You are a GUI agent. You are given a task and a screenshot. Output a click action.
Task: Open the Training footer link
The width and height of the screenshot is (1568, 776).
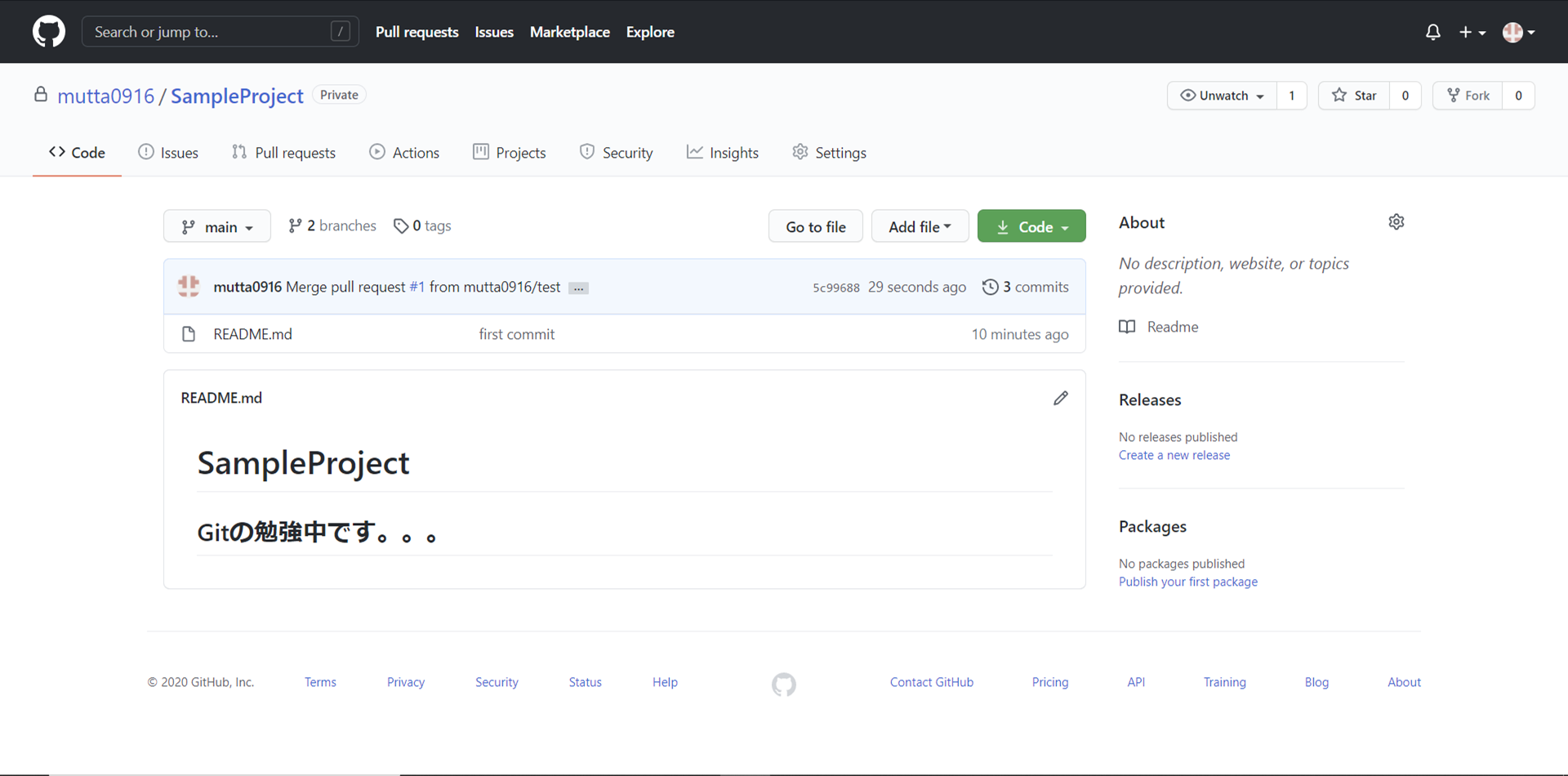click(x=1225, y=682)
